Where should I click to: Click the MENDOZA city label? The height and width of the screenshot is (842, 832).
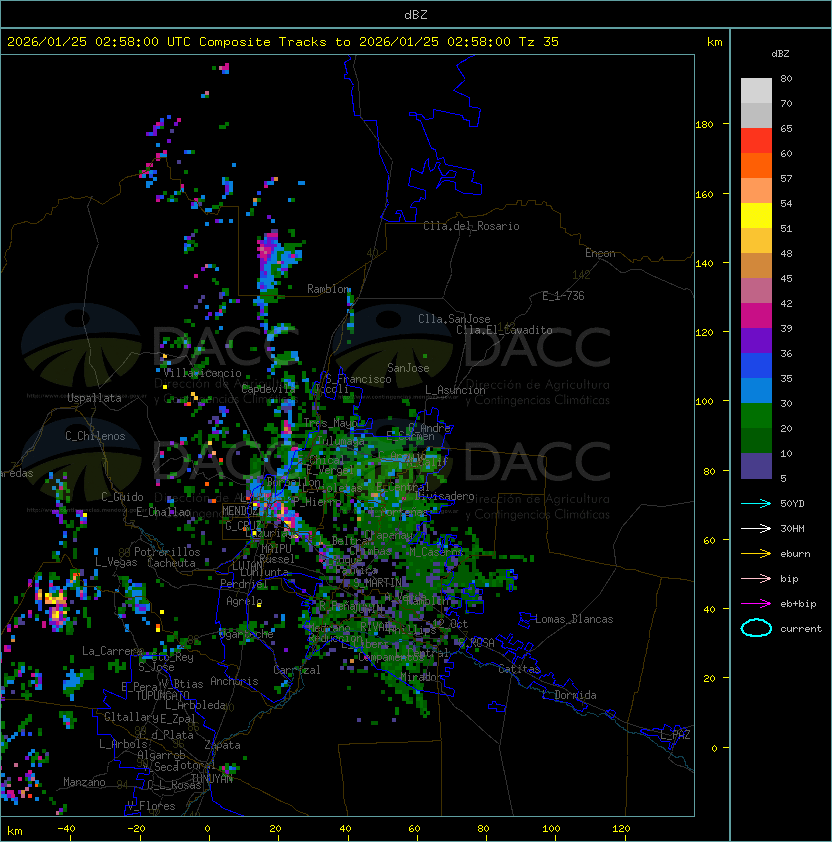point(241,511)
